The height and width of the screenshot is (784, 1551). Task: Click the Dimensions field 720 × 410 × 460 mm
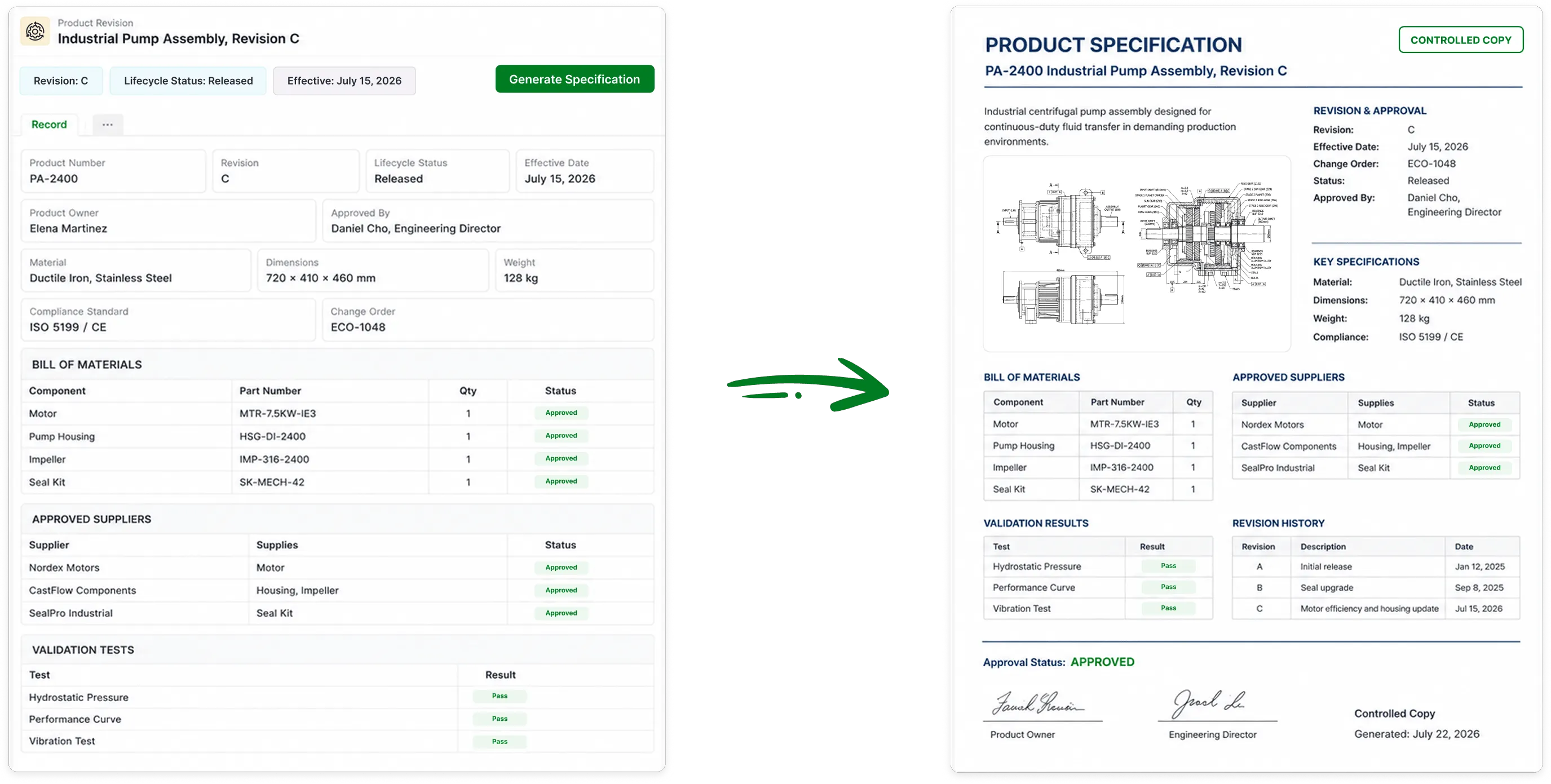pyautogui.click(x=373, y=271)
